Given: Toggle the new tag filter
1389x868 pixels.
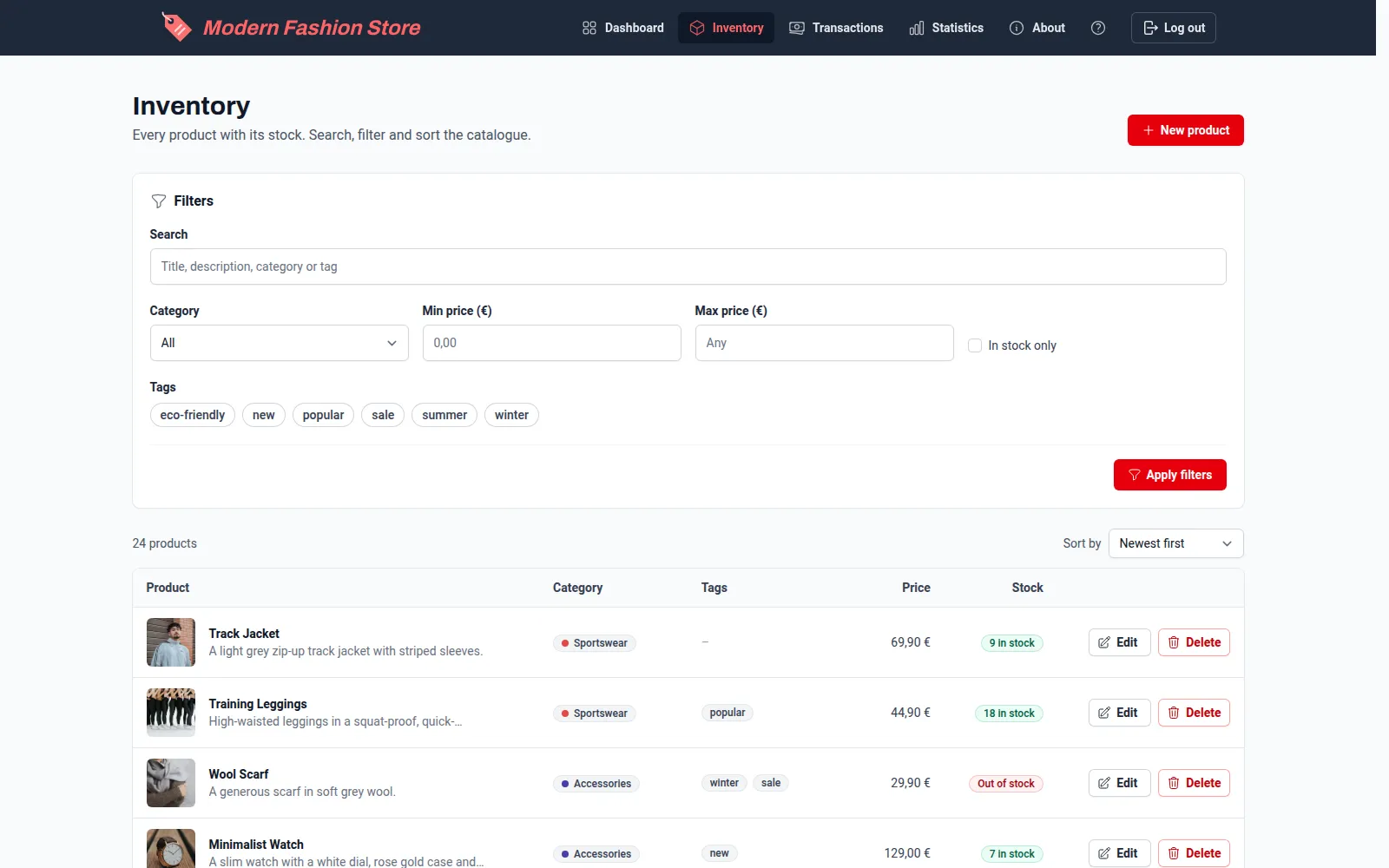Looking at the screenshot, I should point(264,415).
